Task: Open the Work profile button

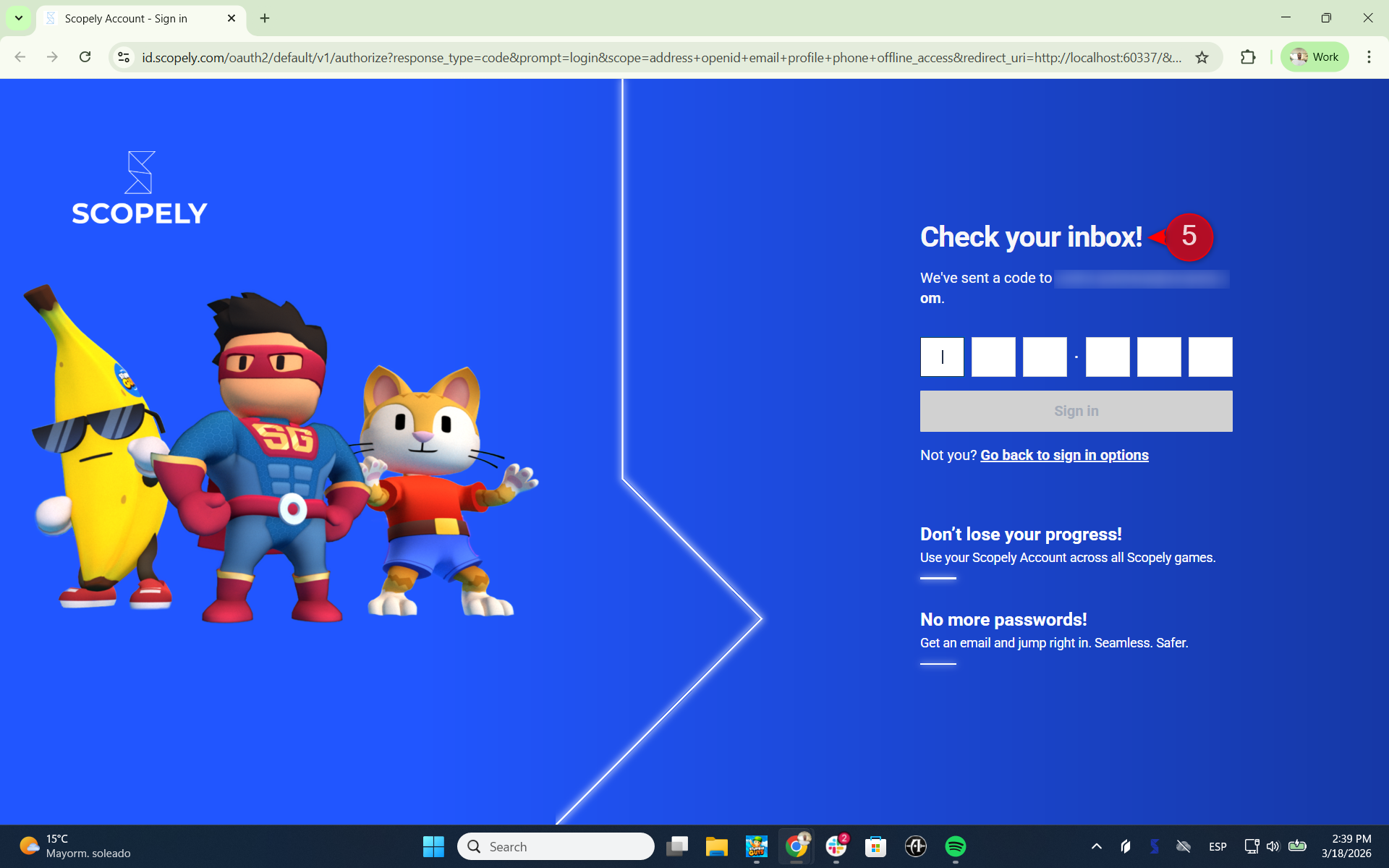Action: tap(1314, 57)
